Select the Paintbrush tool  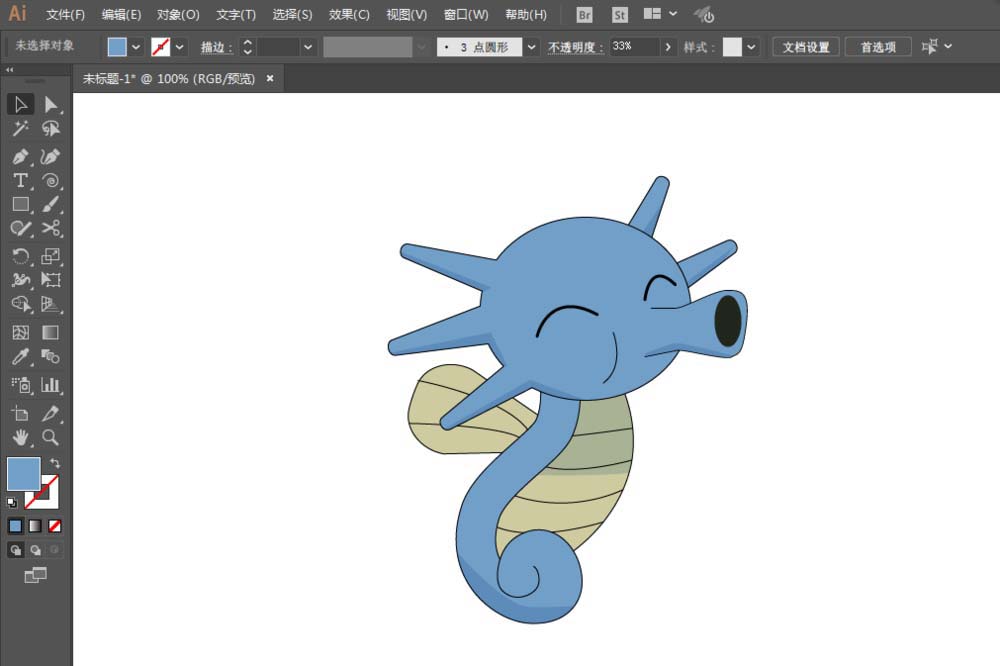click(x=50, y=205)
